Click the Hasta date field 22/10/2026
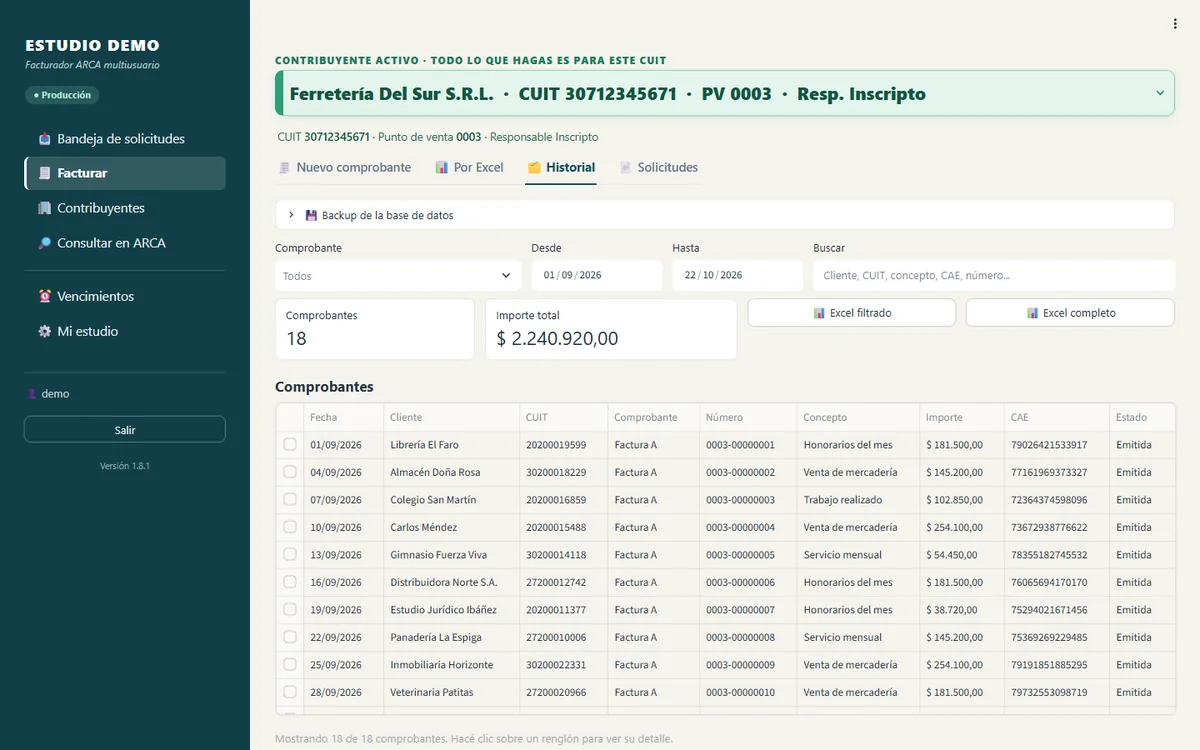Image resolution: width=1200 pixels, height=750 pixels. [x=738, y=276]
